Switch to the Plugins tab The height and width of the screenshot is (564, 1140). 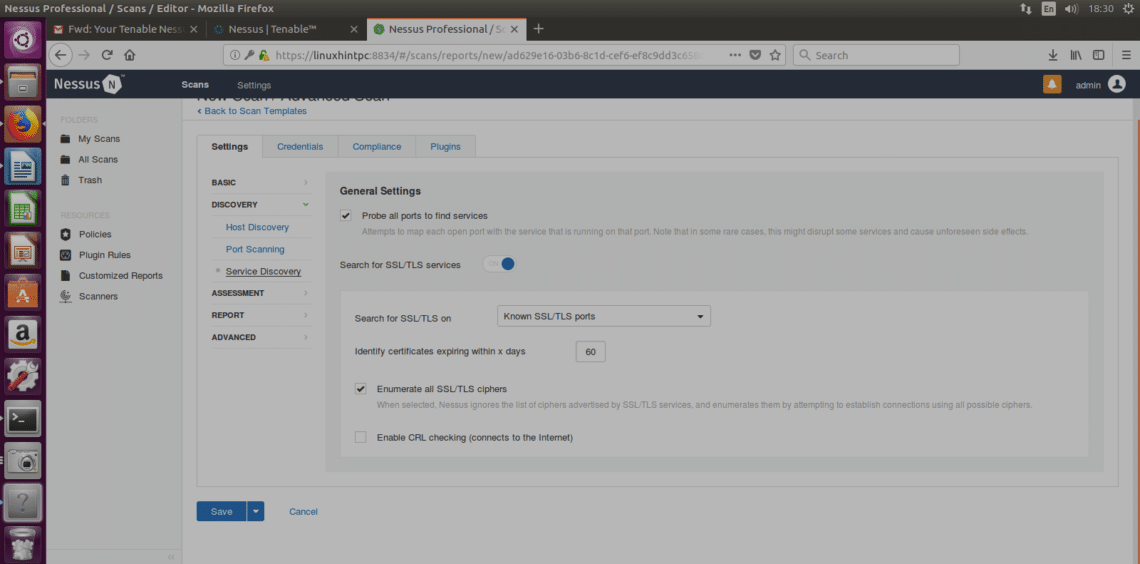(445, 147)
